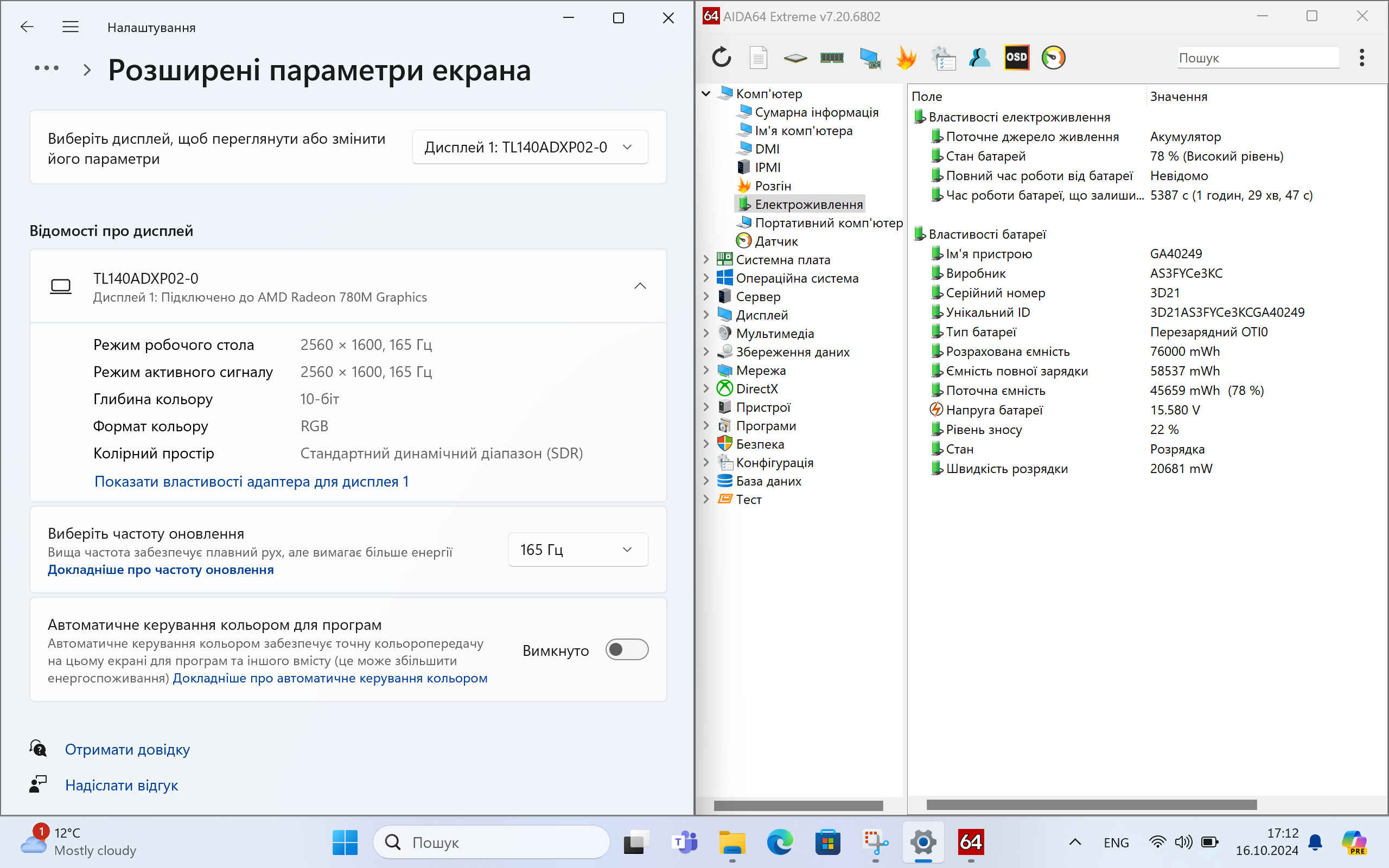The image size is (1389, 868).
Task: Launch Microsoft Teams from the taskbar
Action: pyautogui.click(x=684, y=842)
